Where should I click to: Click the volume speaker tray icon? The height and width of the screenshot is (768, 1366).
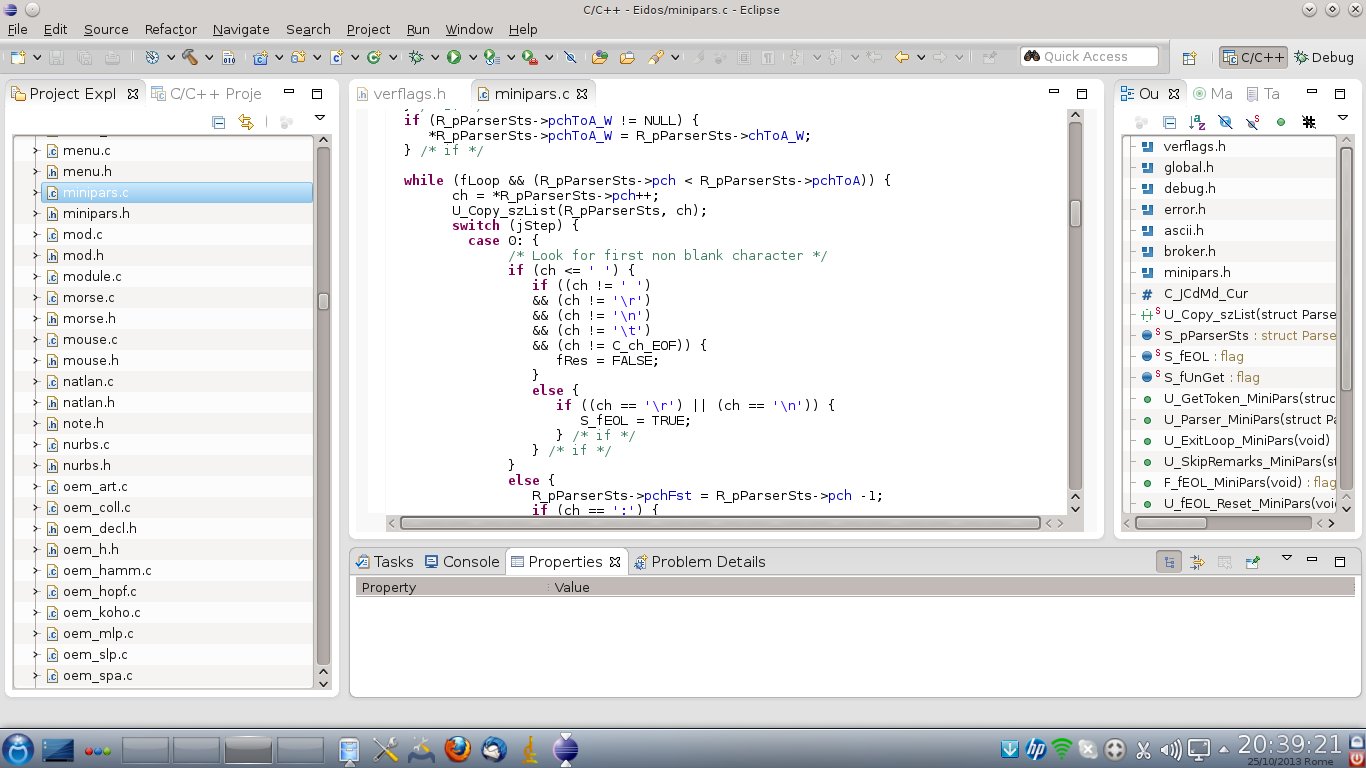[1170, 748]
